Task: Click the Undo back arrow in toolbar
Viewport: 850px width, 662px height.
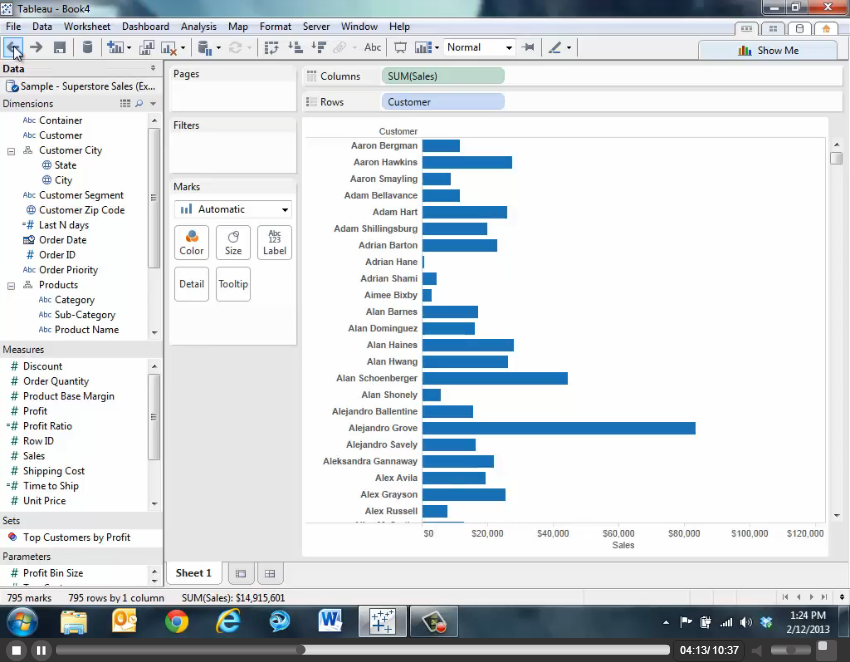Action: (12, 47)
